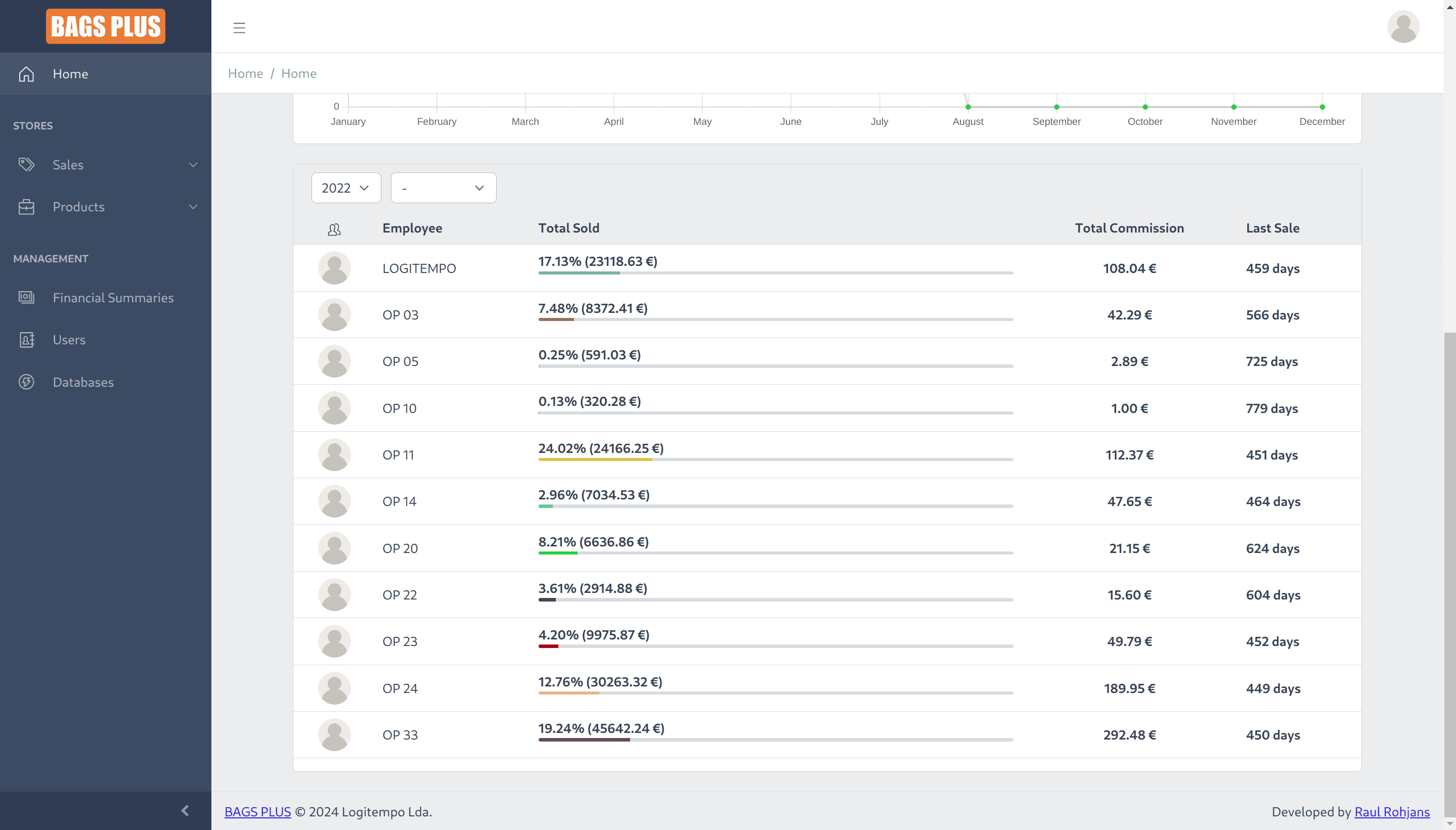Click the 292.48 € commission value

(x=1129, y=735)
